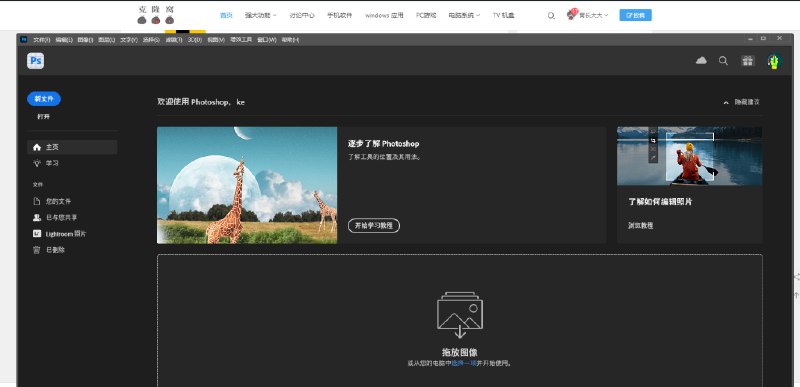800x387 pixels.
Task: Click the 克隆窝 website logo
Action: click(156, 15)
